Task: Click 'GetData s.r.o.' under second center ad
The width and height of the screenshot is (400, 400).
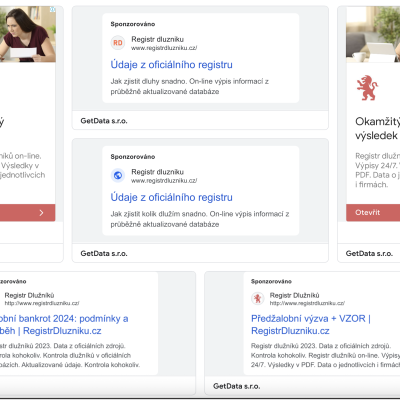Action: 104,254
